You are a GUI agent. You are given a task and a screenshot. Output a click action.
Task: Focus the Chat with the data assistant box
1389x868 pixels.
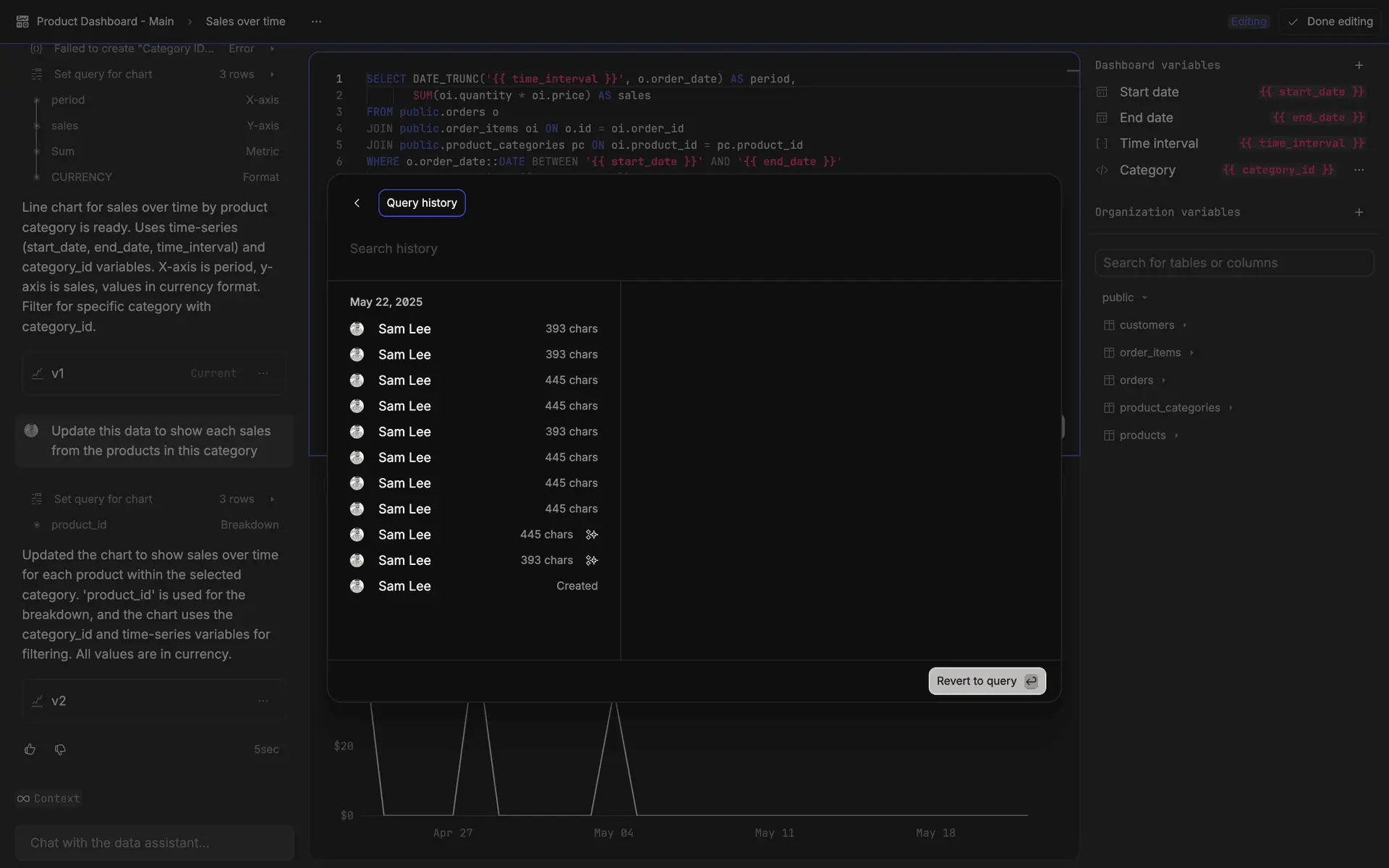tap(154, 843)
